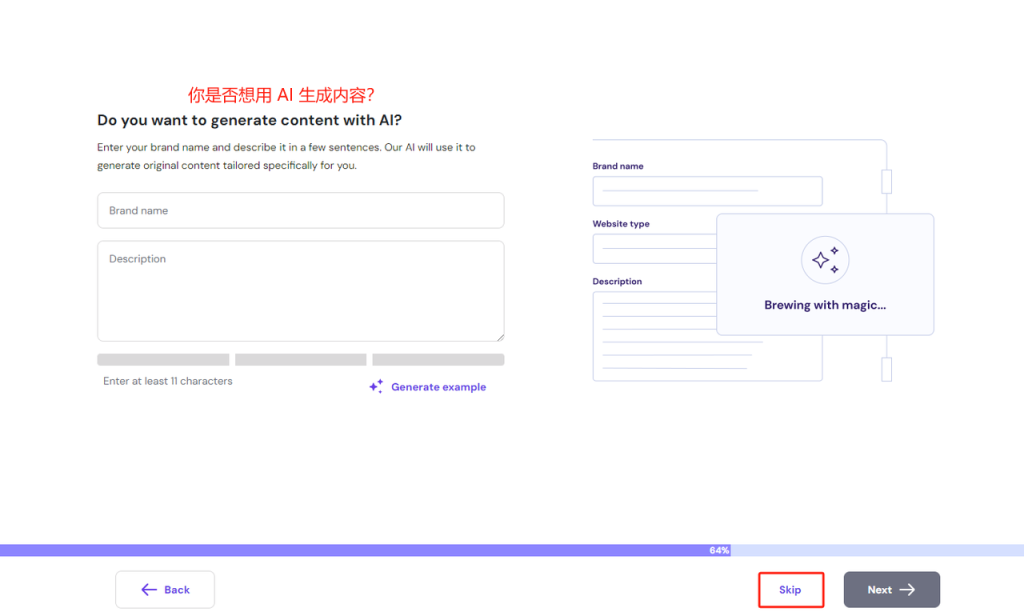Click the middle gray strength indicator bar
1024x616 pixels.
point(300,360)
